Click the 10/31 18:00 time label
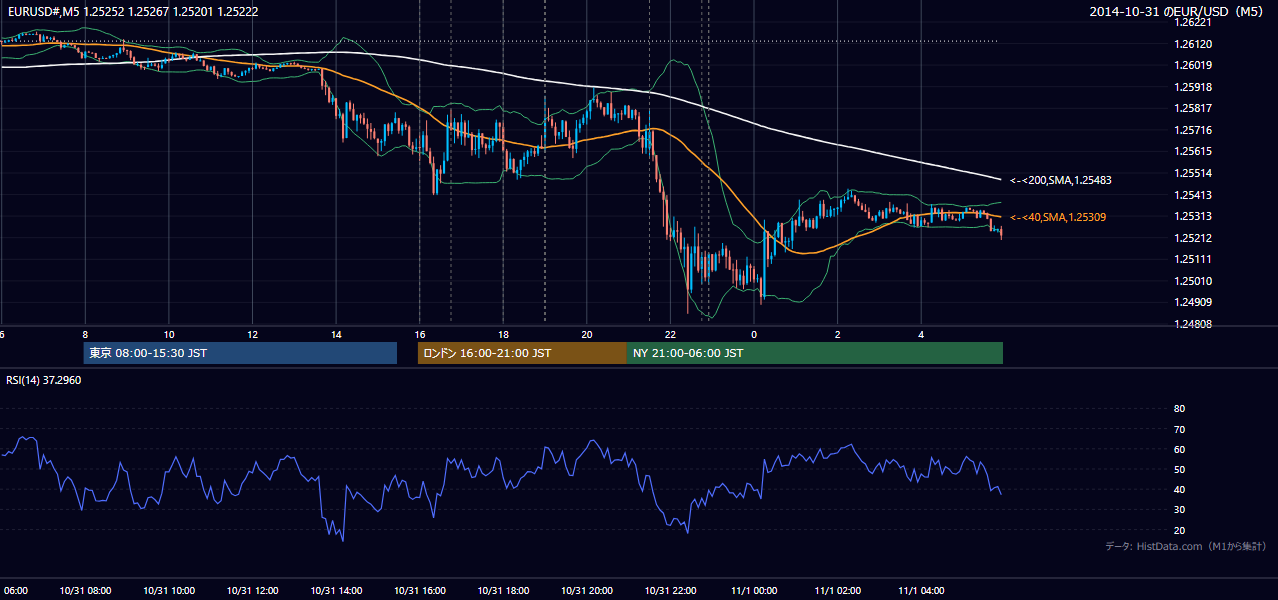The image size is (1278, 600). [x=503, y=590]
